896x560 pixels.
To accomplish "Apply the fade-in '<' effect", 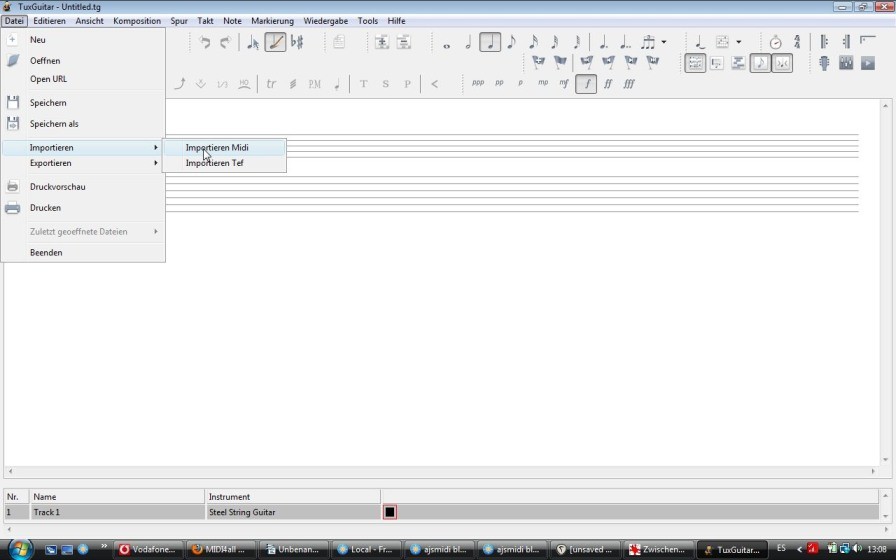I will pos(434,83).
